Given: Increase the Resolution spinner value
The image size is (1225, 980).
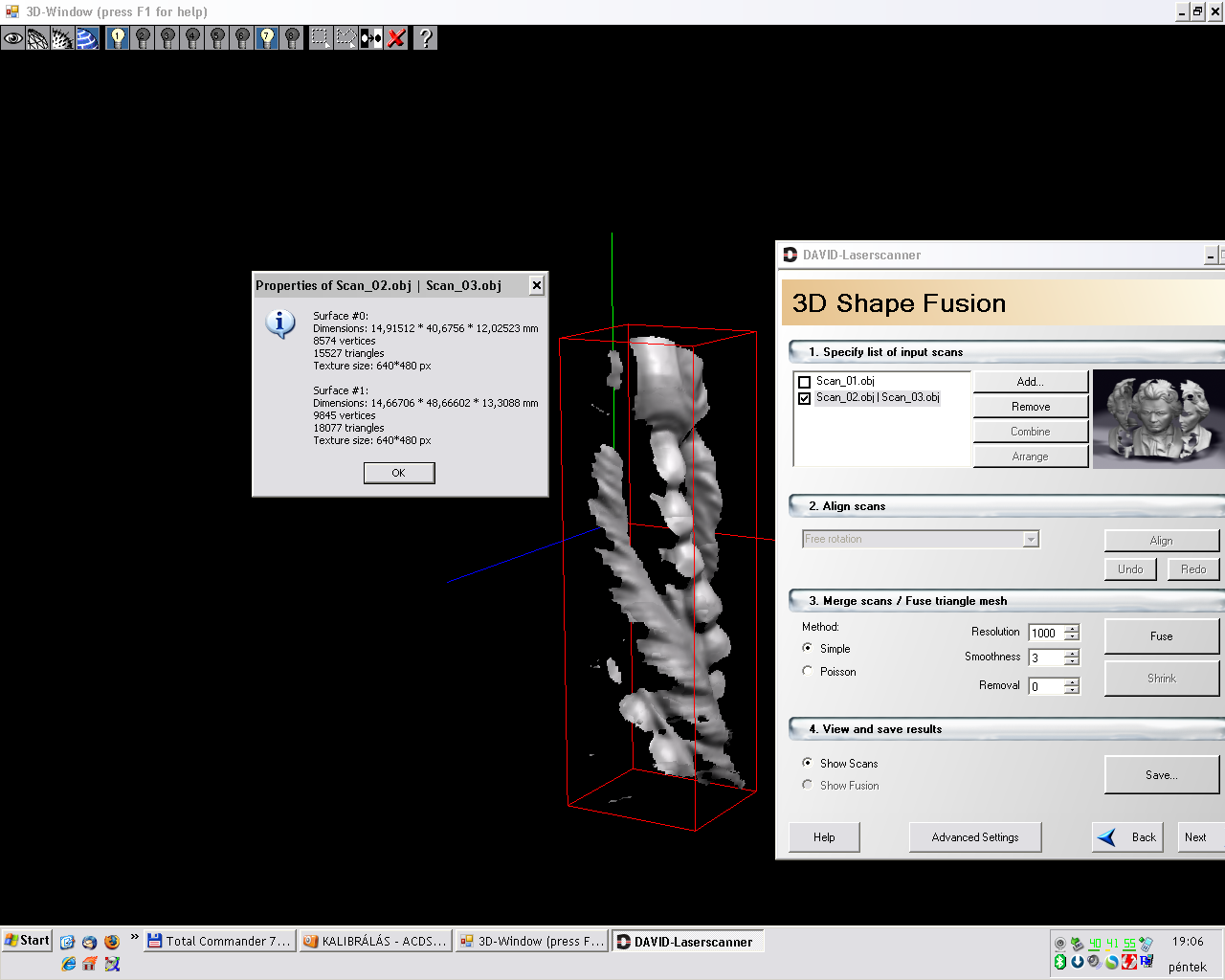Looking at the screenshot, I should point(1072,629).
